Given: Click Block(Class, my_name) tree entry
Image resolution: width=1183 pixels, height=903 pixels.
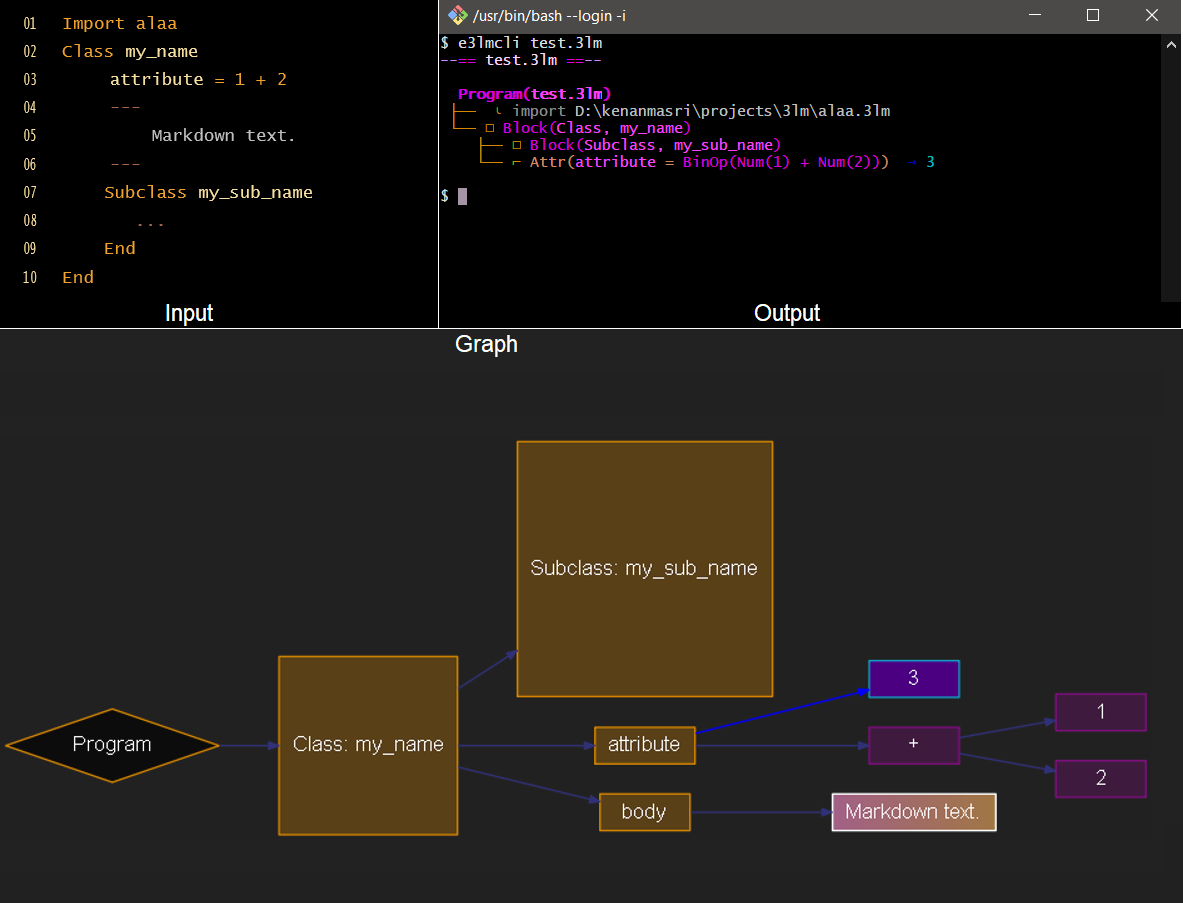Looking at the screenshot, I should point(596,128).
